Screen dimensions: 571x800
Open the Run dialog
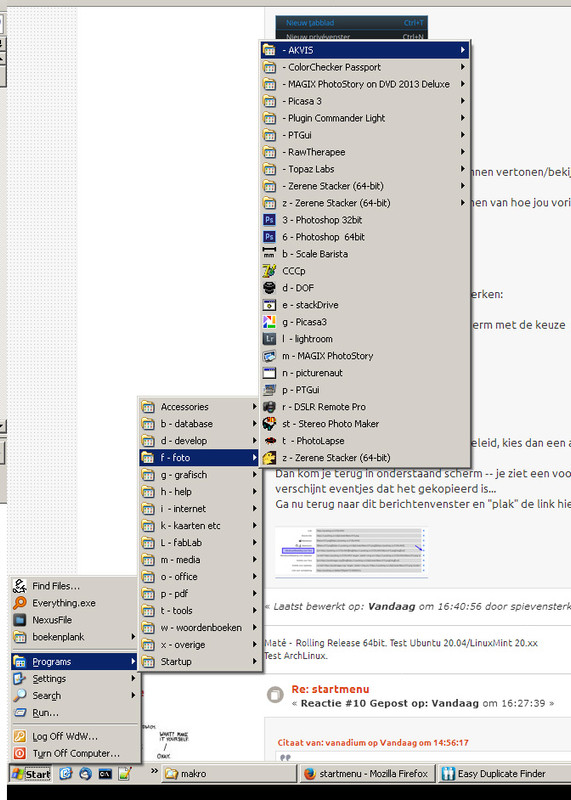coord(75,713)
